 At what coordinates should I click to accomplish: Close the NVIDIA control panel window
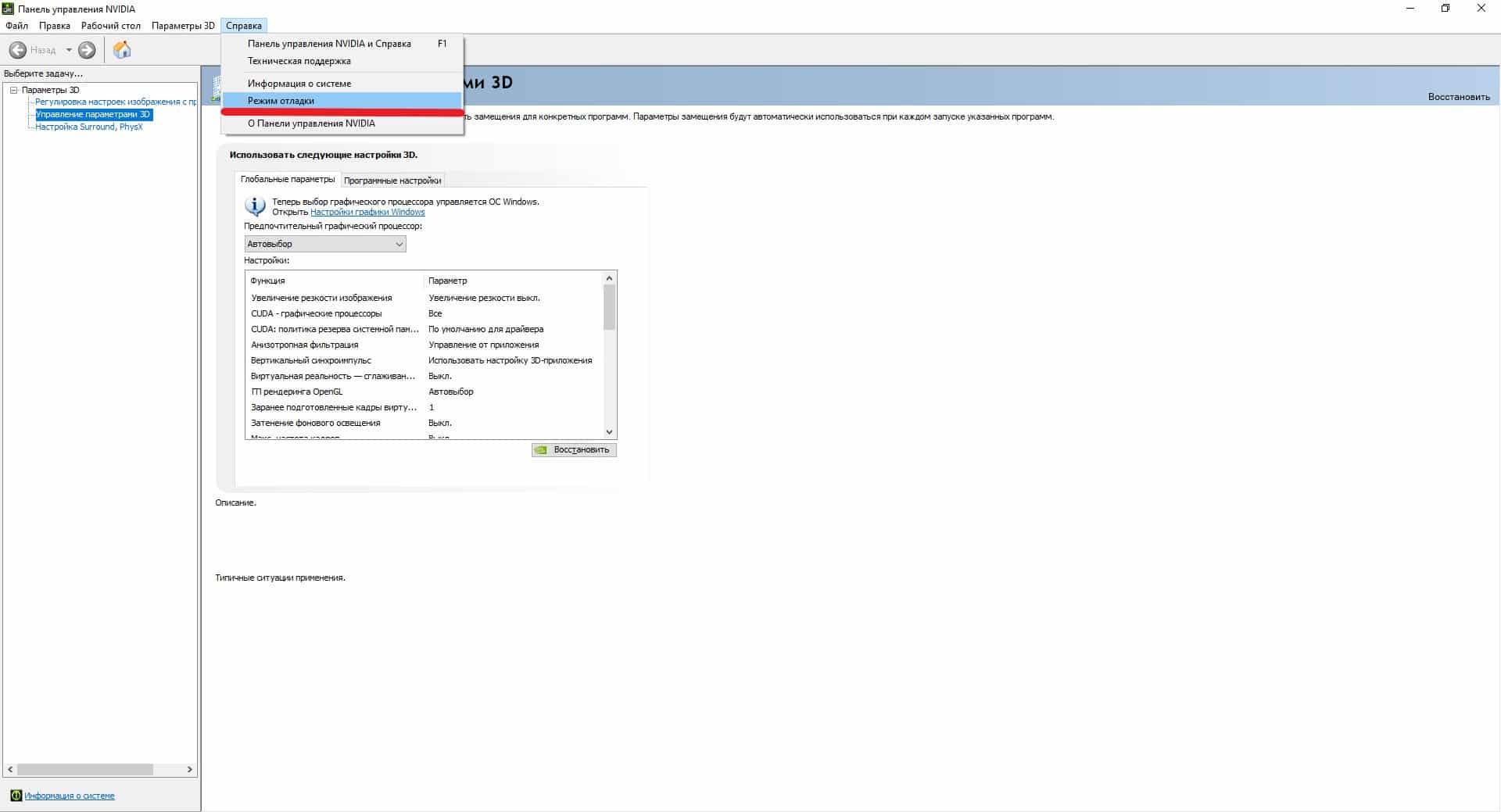tap(1481, 9)
